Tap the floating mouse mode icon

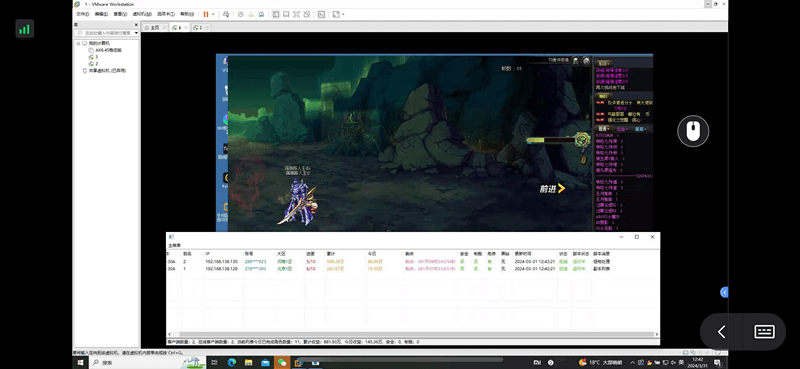coord(693,131)
